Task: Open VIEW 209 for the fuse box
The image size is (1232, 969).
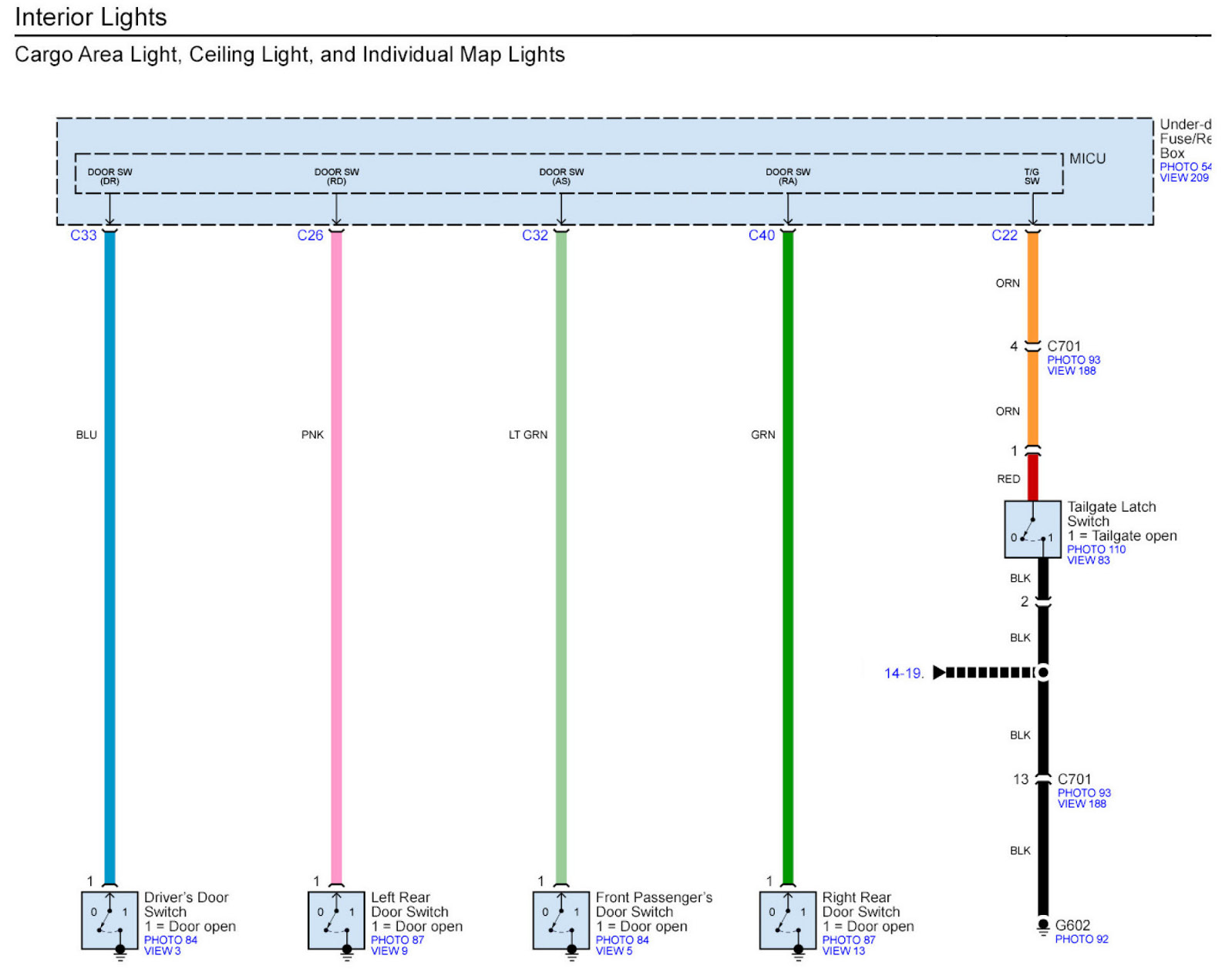Action: point(1184,178)
